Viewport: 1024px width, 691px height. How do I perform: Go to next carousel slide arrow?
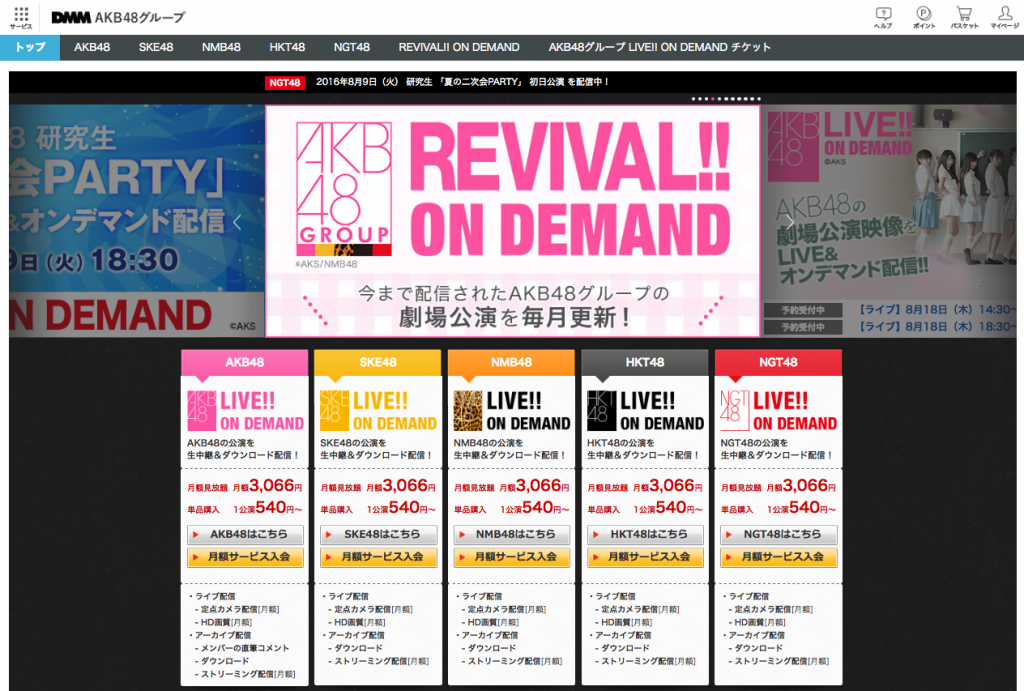pyautogui.click(x=790, y=222)
